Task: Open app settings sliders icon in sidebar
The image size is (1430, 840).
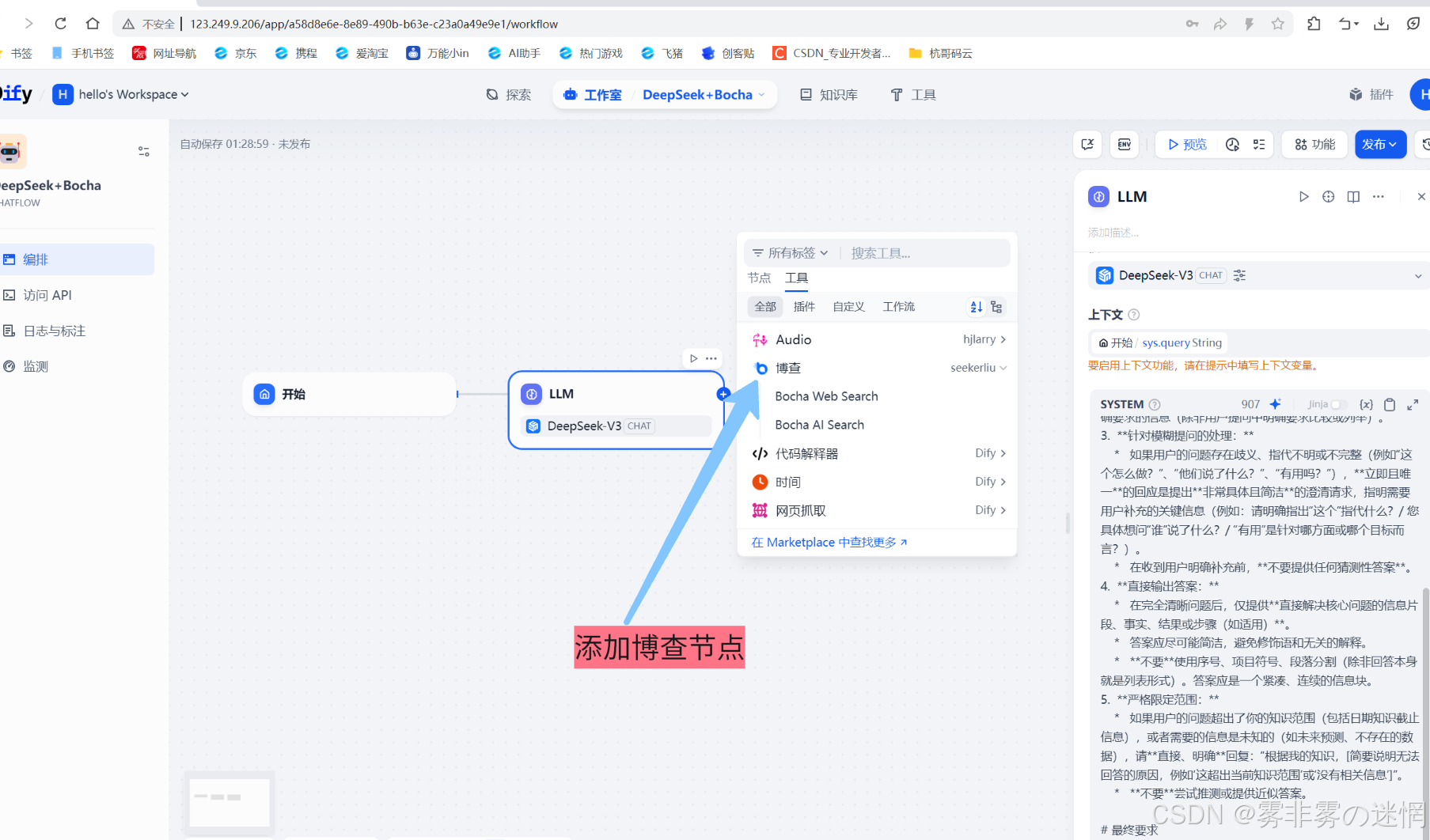Action: [x=144, y=151]
